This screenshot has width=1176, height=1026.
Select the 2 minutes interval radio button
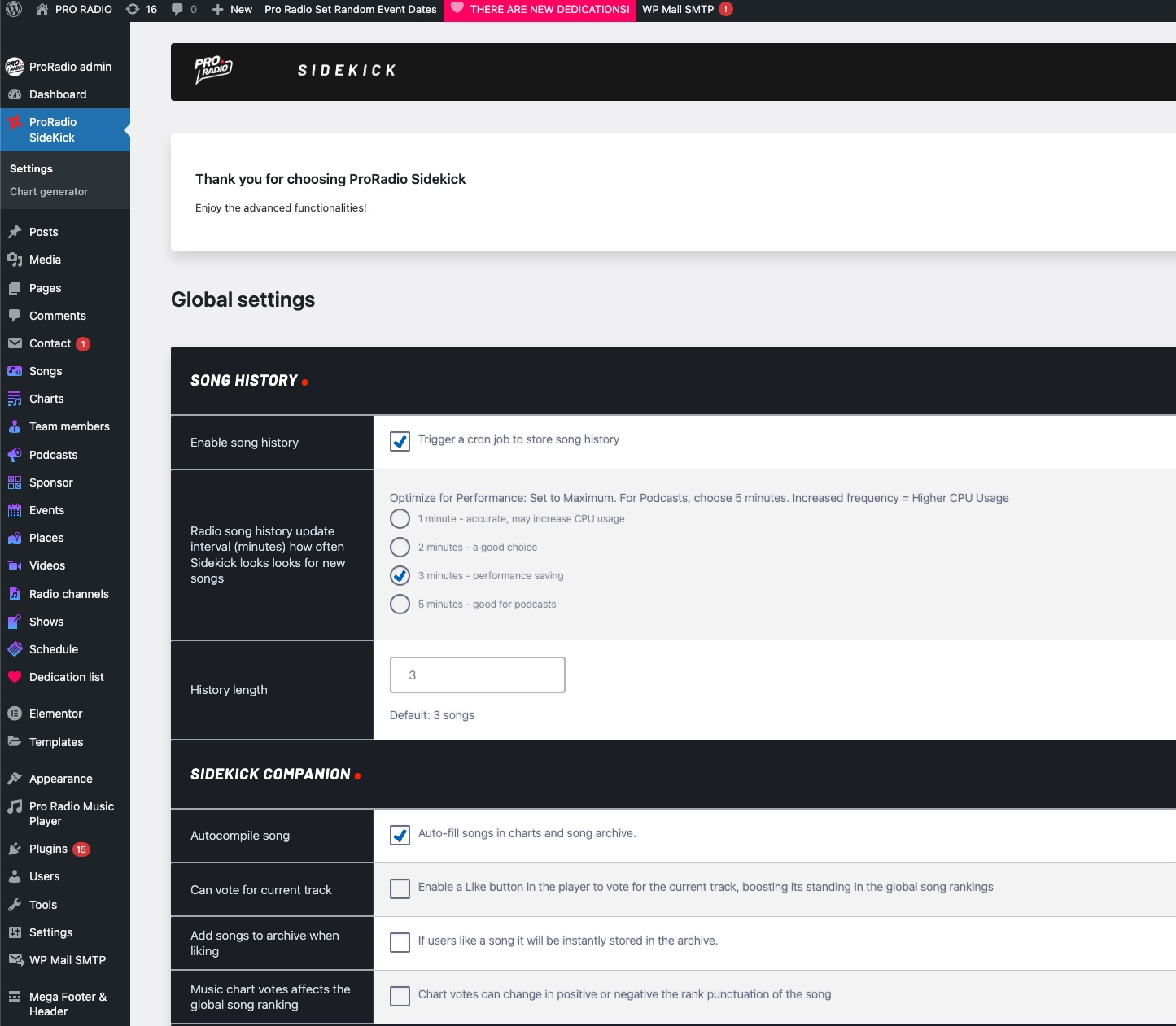pyautogui.click(x=400, y=547)
